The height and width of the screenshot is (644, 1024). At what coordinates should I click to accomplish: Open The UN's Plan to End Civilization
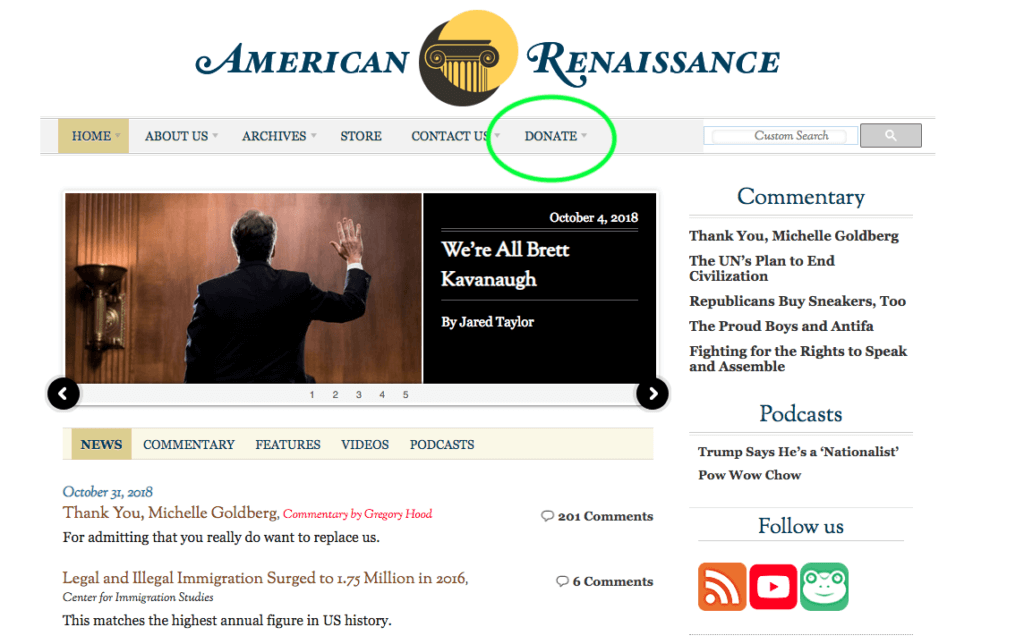click(761, 268)
